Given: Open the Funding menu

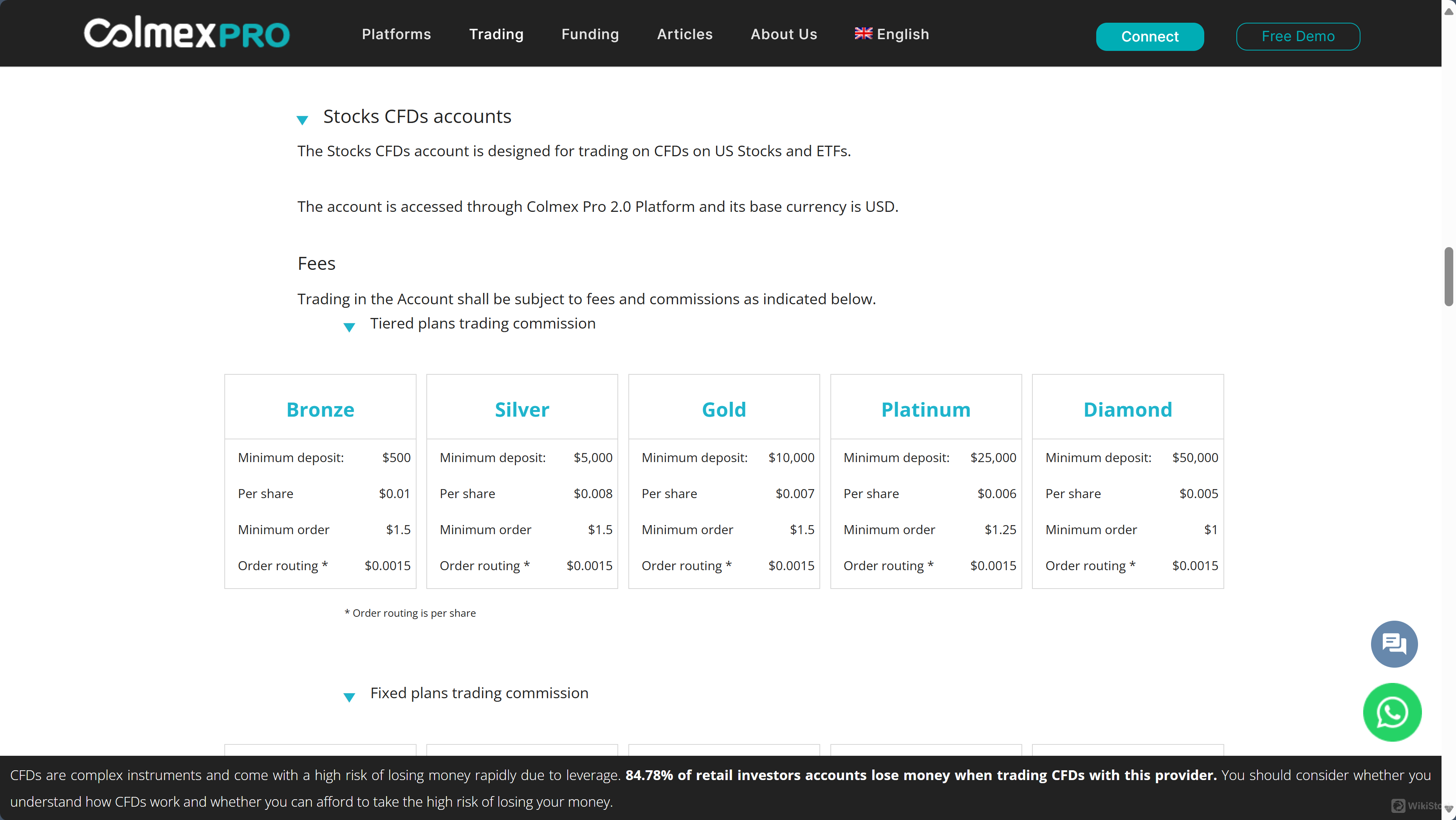Looking at the screenshot, I should (x=590, y=33).
